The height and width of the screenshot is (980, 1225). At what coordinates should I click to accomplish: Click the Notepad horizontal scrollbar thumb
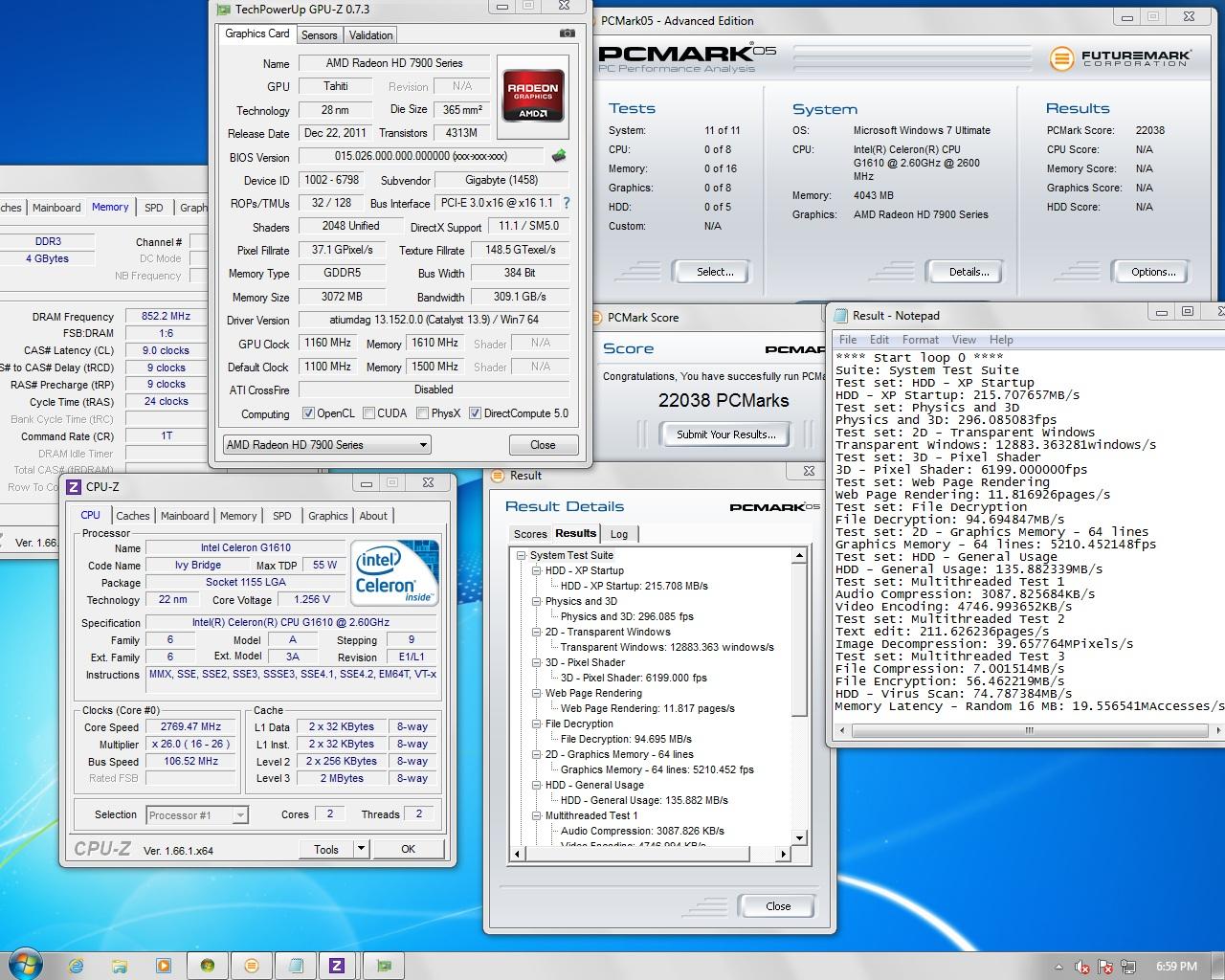click(x=1029, y=730)
